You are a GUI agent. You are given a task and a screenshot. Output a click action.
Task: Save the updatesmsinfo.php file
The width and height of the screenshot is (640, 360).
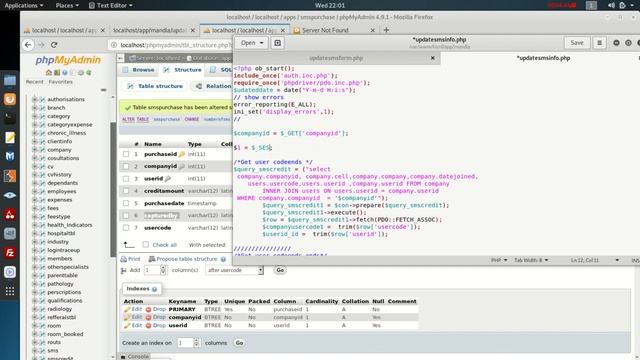pyautogui.click(x=577, y=43)
